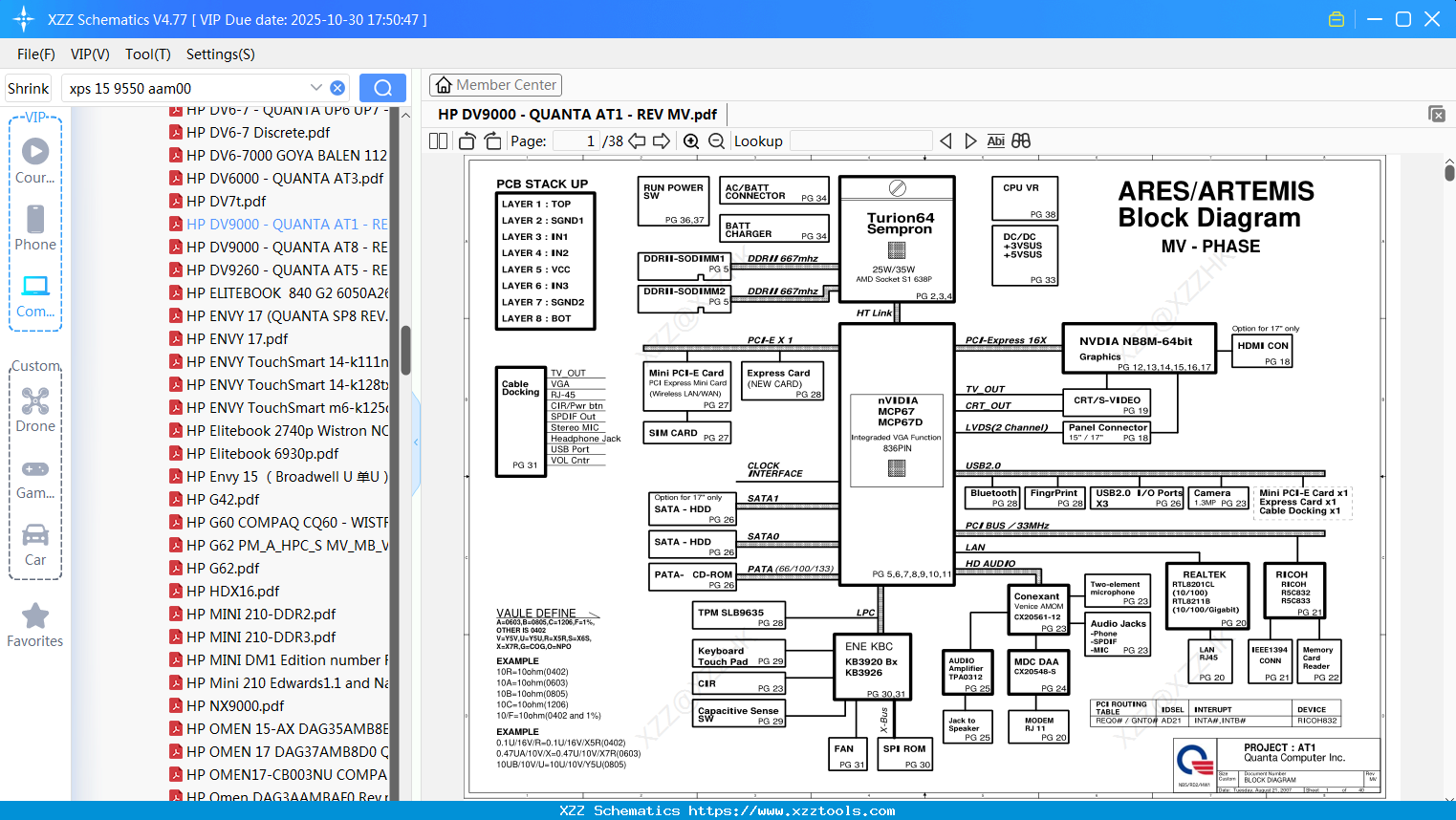Click the file list vertical scrollbar thumb
Image resolution: width=1456 pixels, height=820 pixels.
pyautogui.click(x=405, y=350)
